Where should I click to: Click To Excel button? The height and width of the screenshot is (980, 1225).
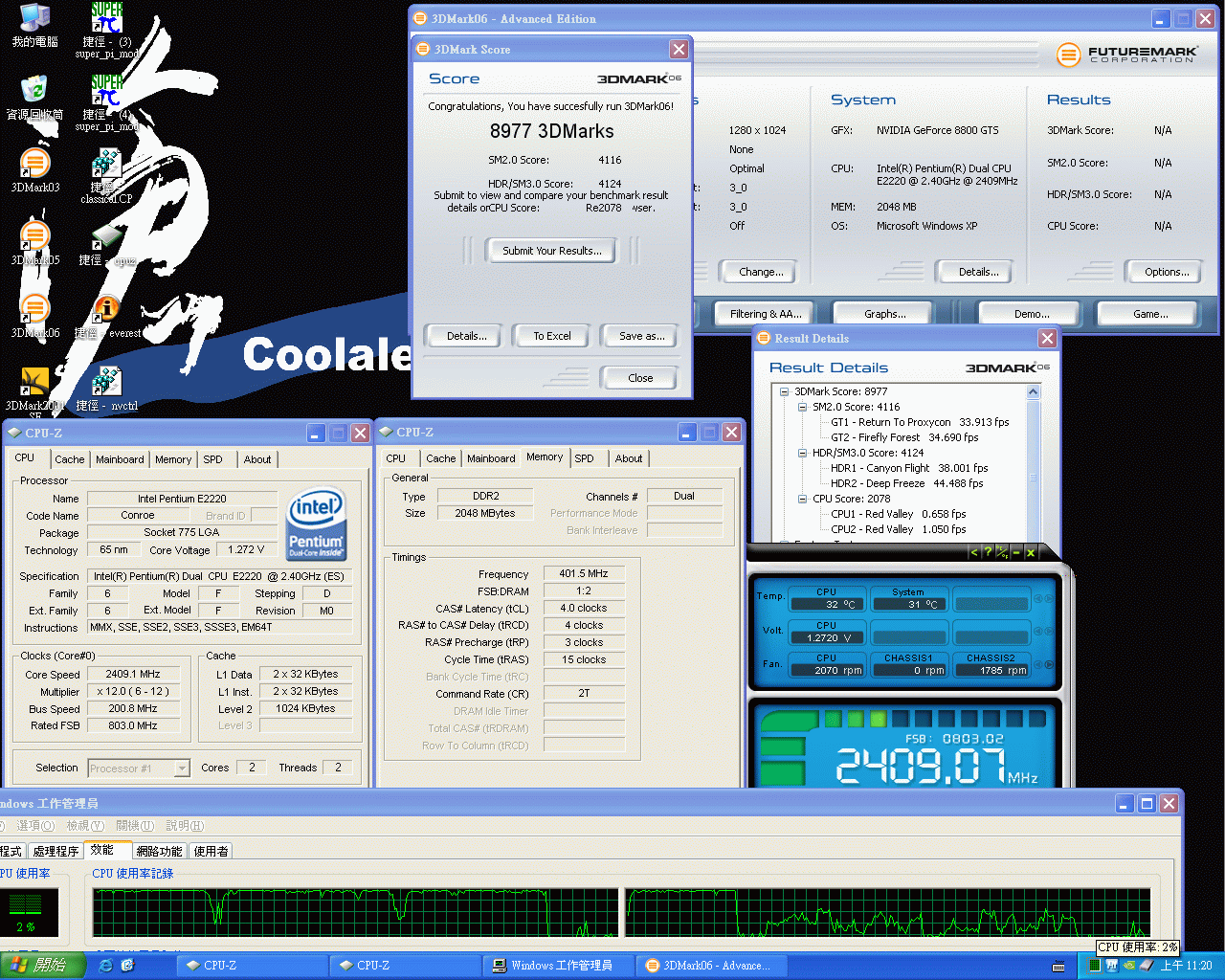coord(552,336)
